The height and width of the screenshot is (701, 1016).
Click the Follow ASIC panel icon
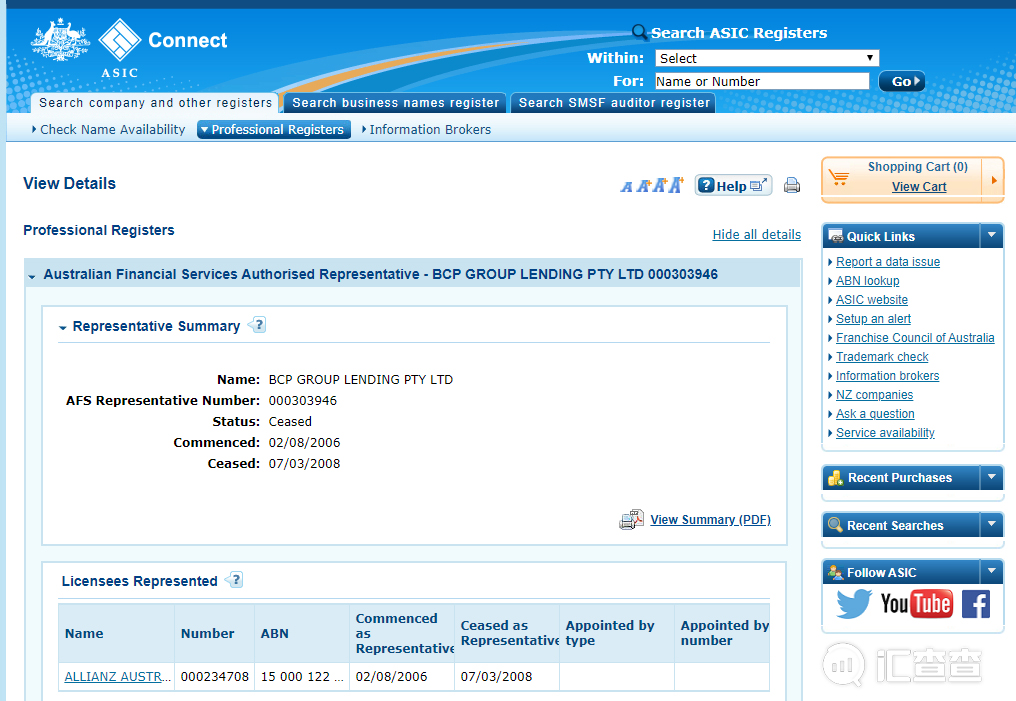pyautogui.click(x=836, y=572)
